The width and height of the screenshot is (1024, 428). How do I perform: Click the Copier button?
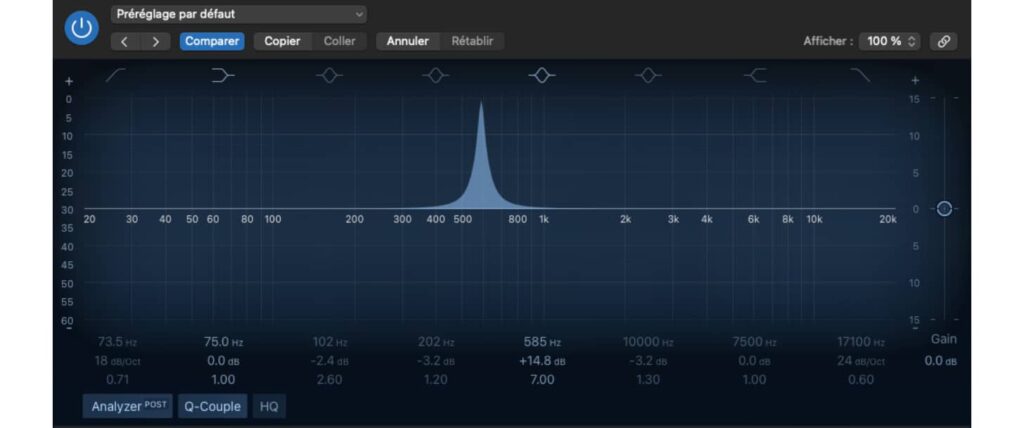[282, 41]
